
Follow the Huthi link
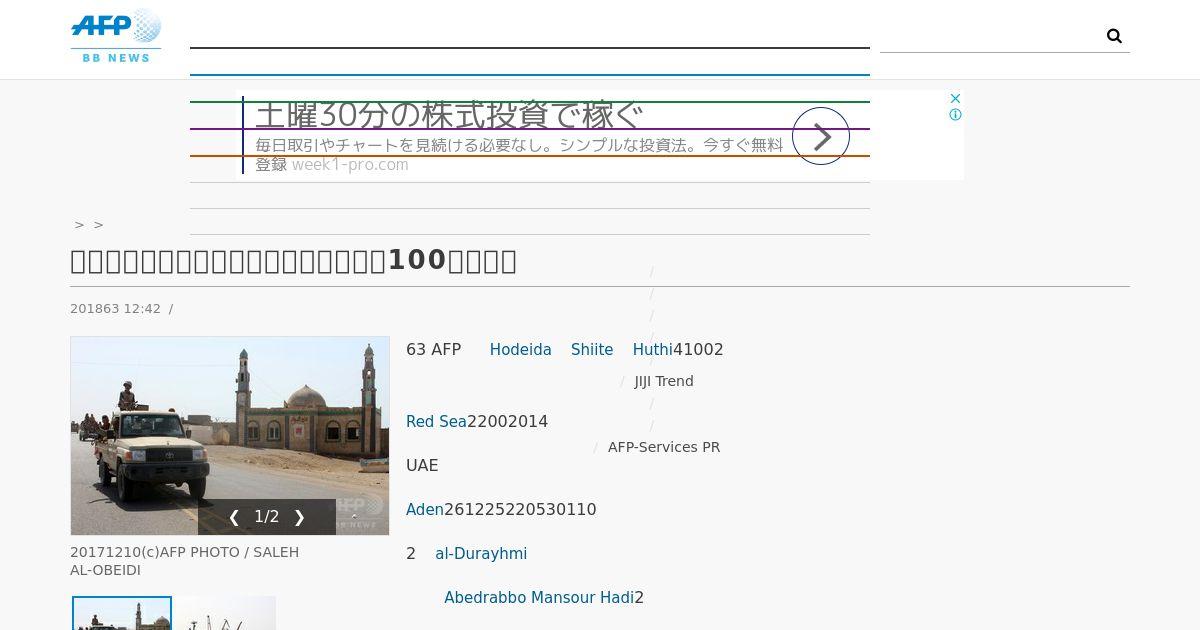(x=653, y=350)
